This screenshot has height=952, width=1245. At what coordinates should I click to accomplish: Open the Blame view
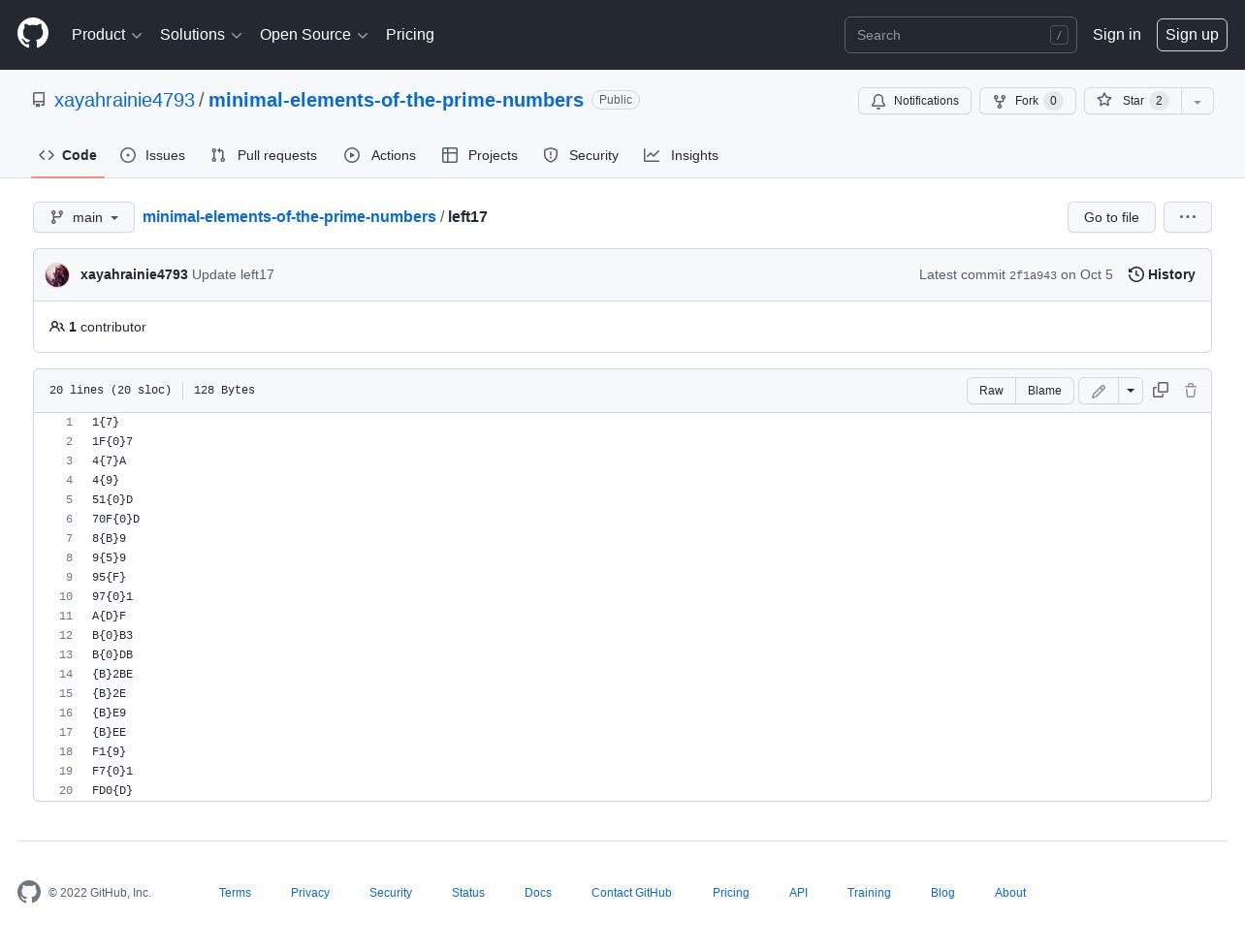point(1044,391)
